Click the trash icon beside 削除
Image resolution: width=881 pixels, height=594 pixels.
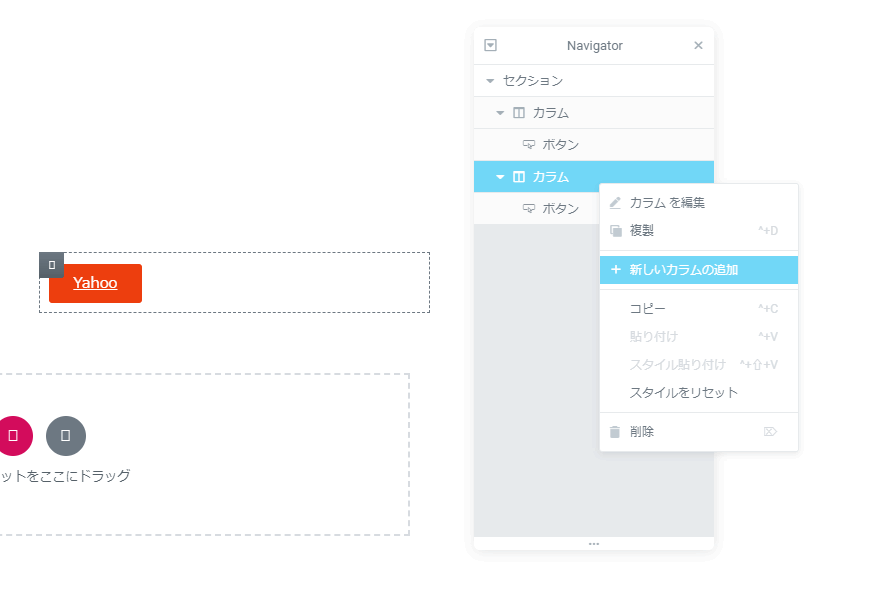click(x=615, y=432)
